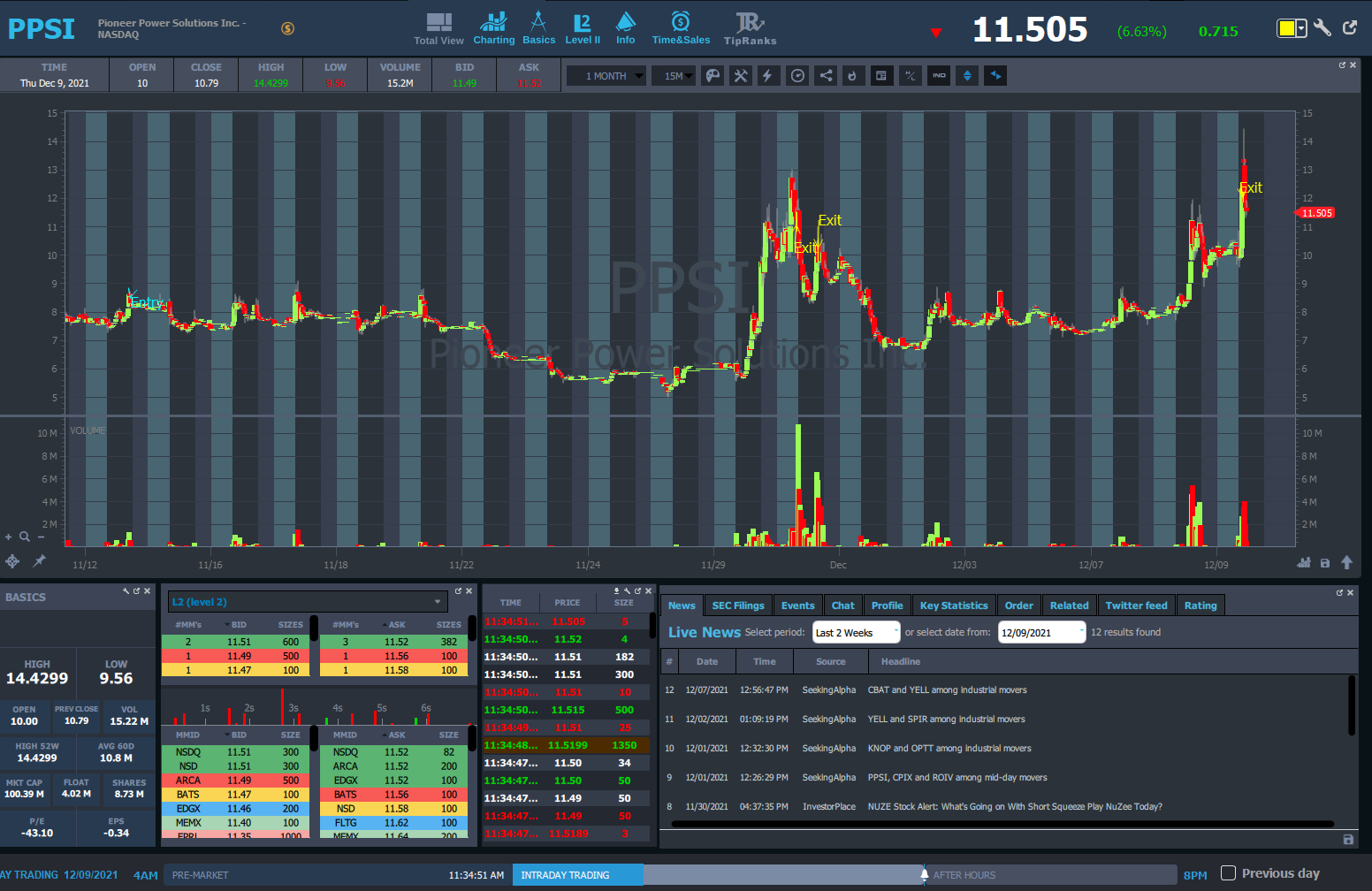Image resolution: width=1372 pixels, height=891 pixels.
Task: Toggle the IND indicators button
Action: coord(939,76)
